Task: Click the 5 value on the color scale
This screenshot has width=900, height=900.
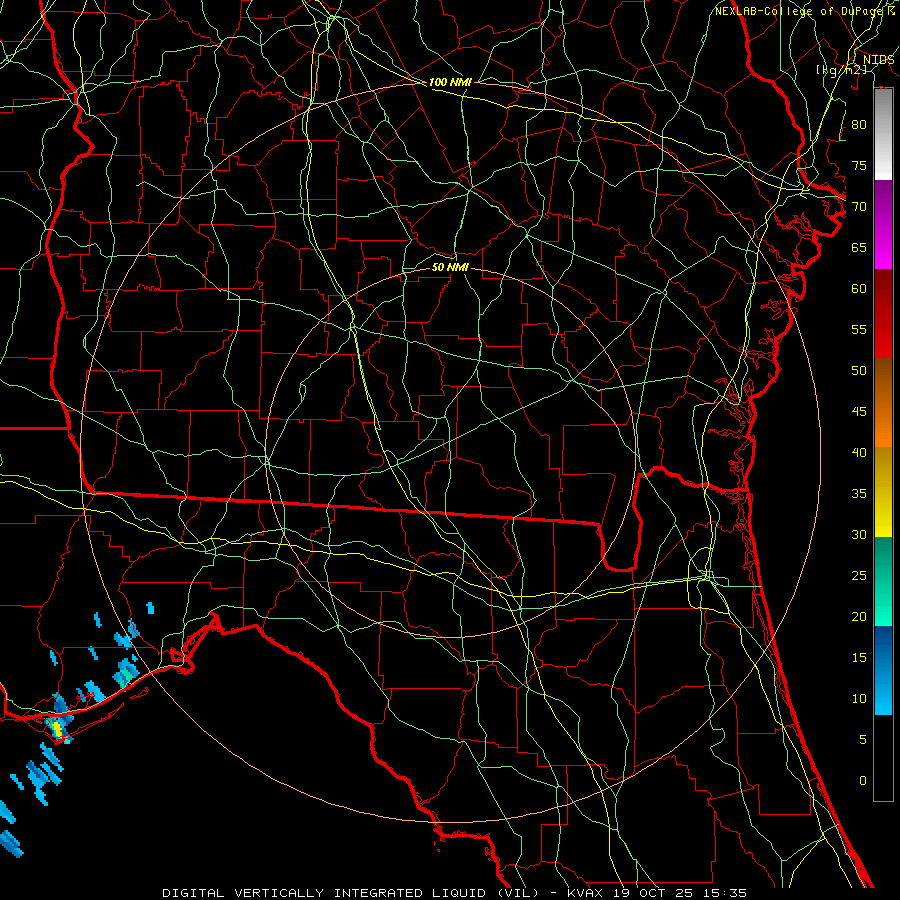Action: click(863, 739)
